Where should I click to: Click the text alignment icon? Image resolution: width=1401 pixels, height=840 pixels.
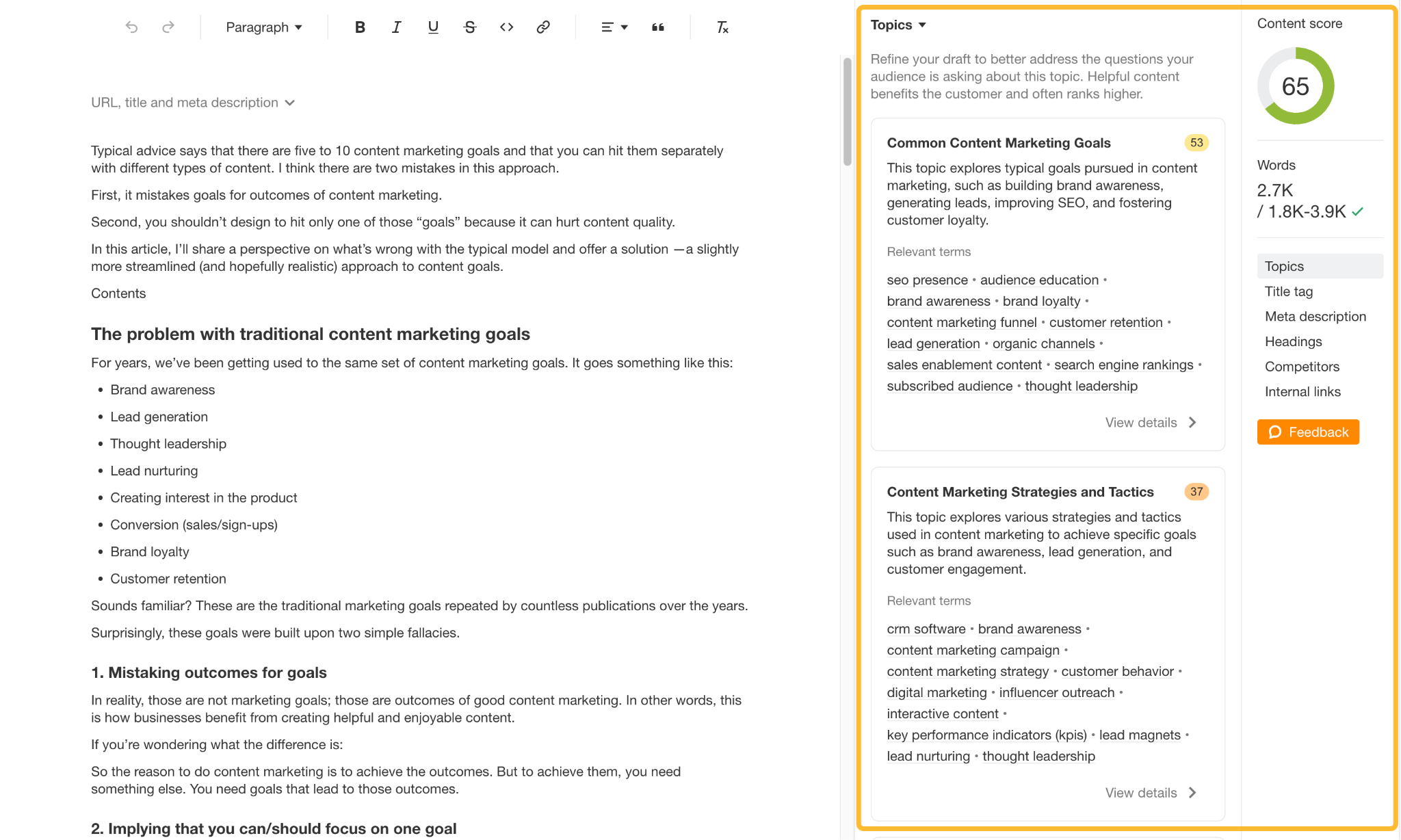click(x=611, y=27)
